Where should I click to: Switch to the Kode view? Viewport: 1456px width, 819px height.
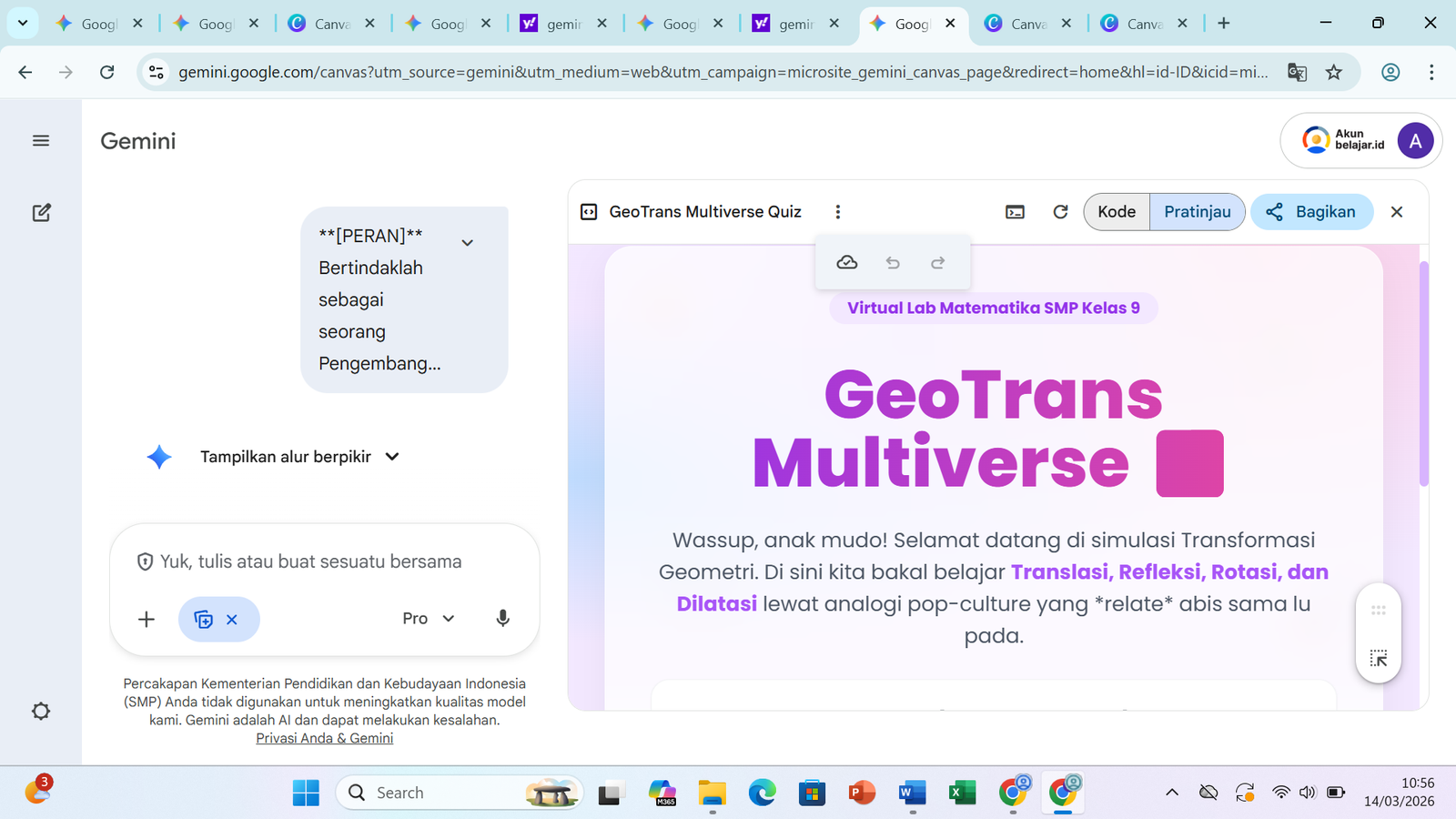pos(1117,212)
